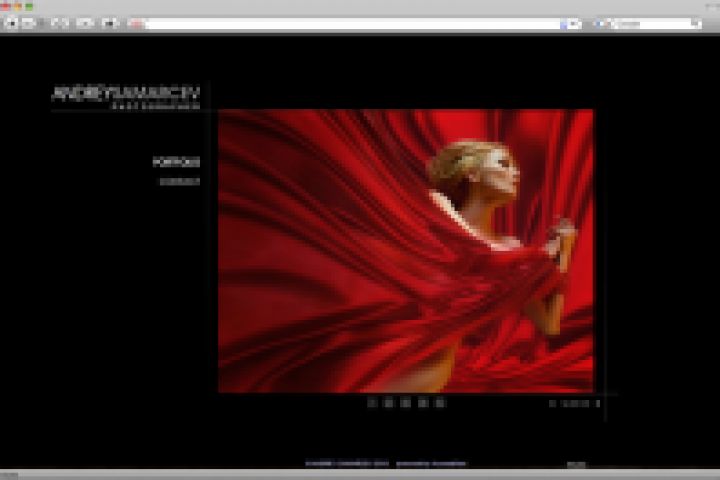Select the first gallery square below the photo
This screenshot has height=480, width=720.
pyautogui.click(x=372, y=403)
